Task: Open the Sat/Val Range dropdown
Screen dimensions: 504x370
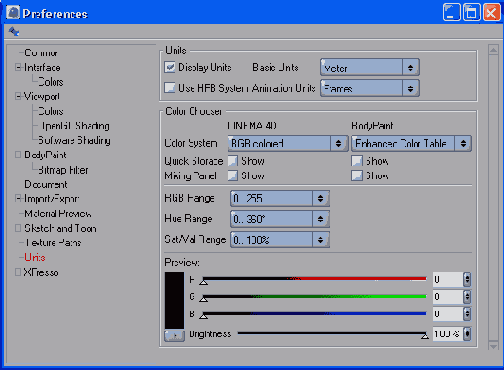Action: click(280, 239)
